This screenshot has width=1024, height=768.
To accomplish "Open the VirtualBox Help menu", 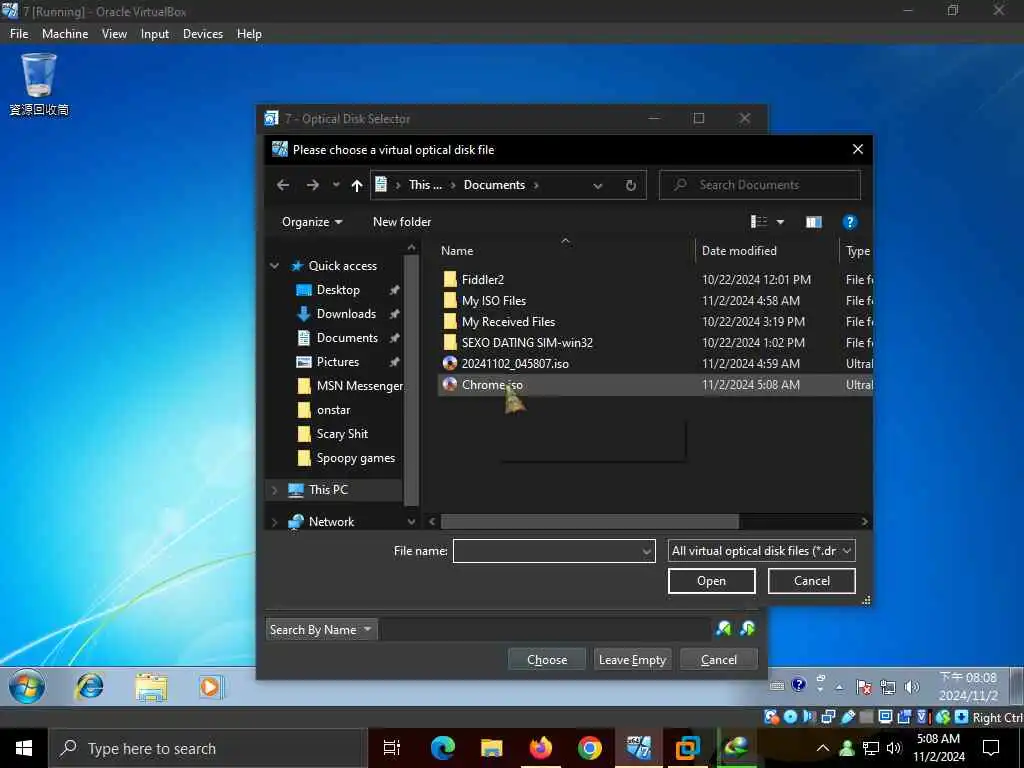I will (x=249, y=34).
